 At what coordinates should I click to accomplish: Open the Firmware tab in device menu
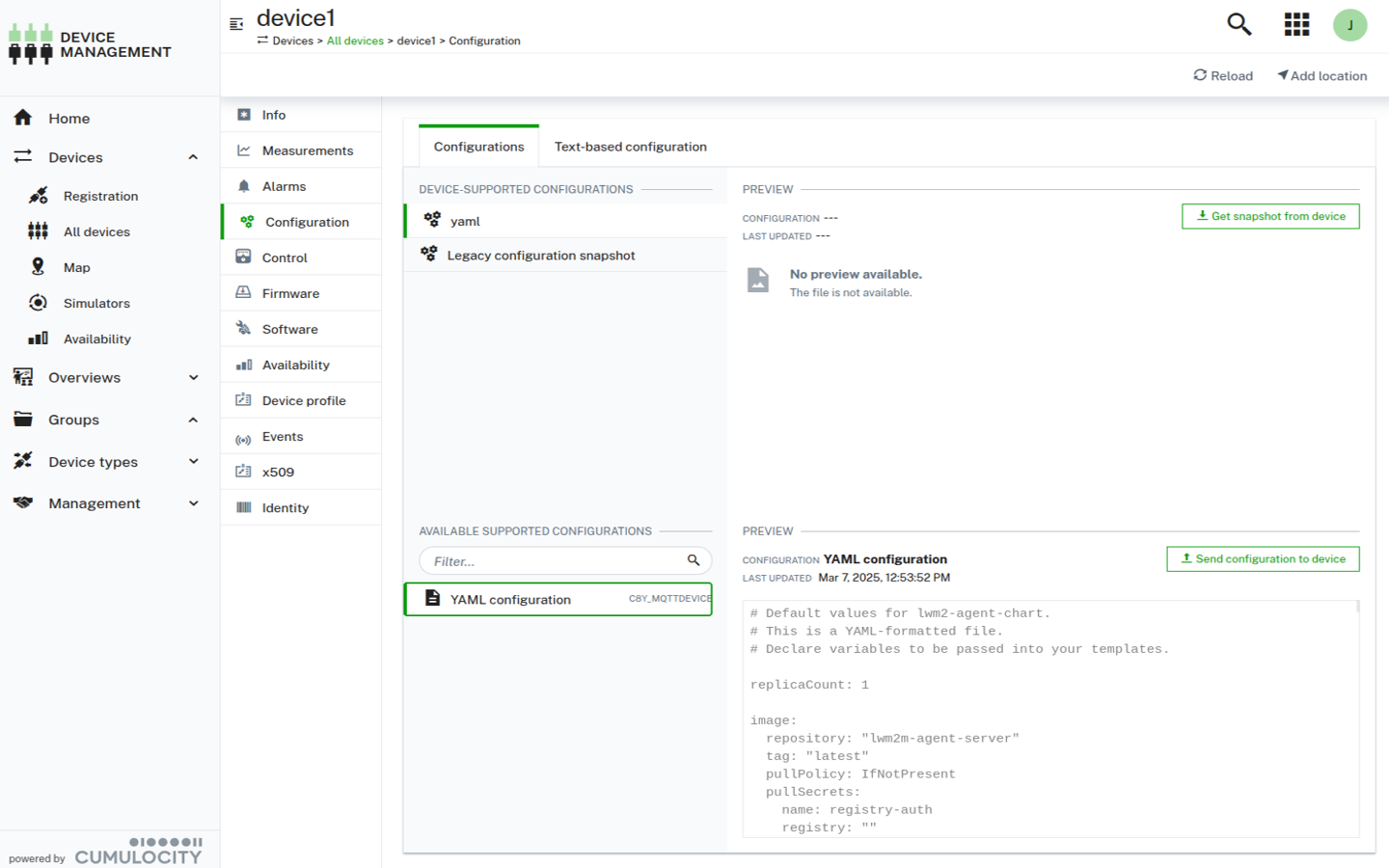290,293
